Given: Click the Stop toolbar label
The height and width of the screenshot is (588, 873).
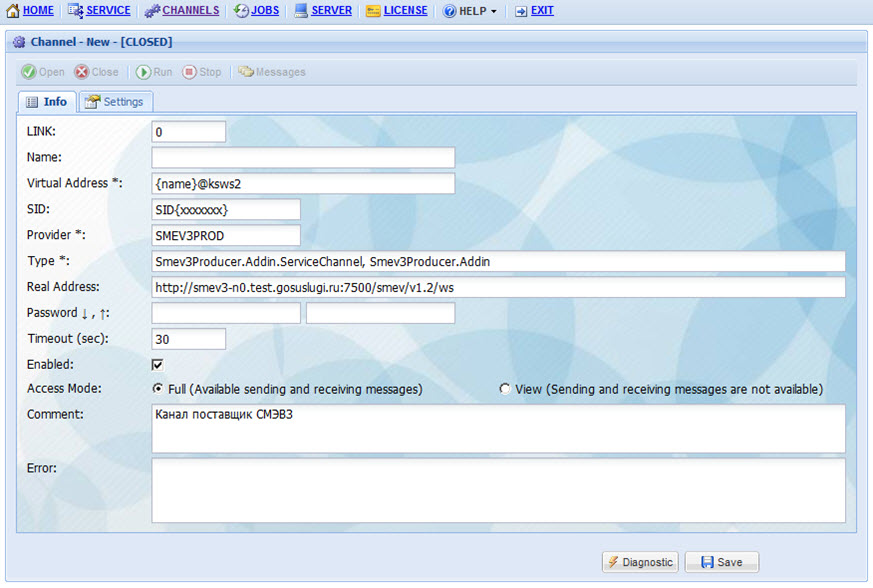Looking at the screenshot, I should (210, 72).
